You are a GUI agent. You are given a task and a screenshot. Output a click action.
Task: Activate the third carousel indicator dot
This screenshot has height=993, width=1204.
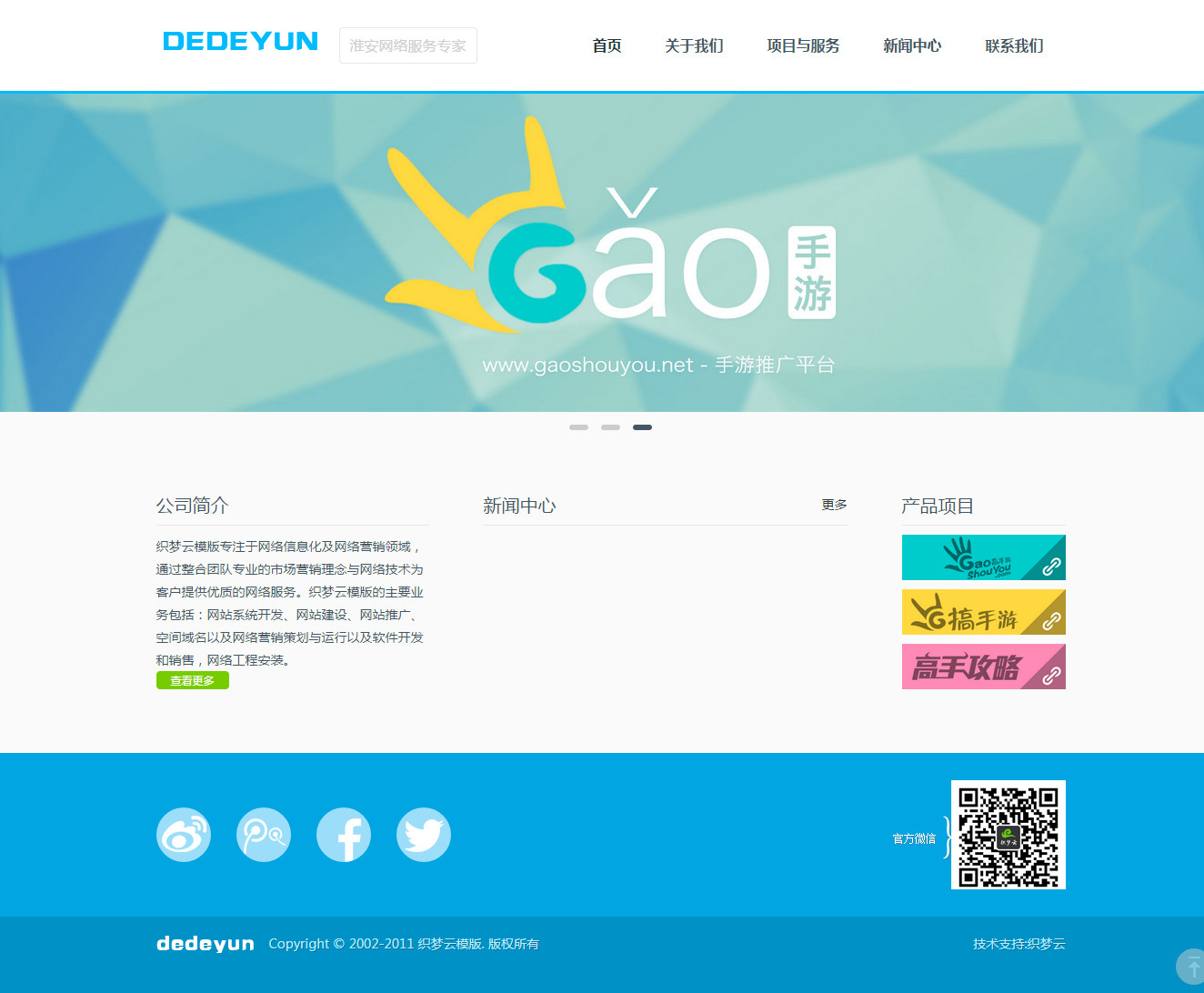click(x=642, y=426)
